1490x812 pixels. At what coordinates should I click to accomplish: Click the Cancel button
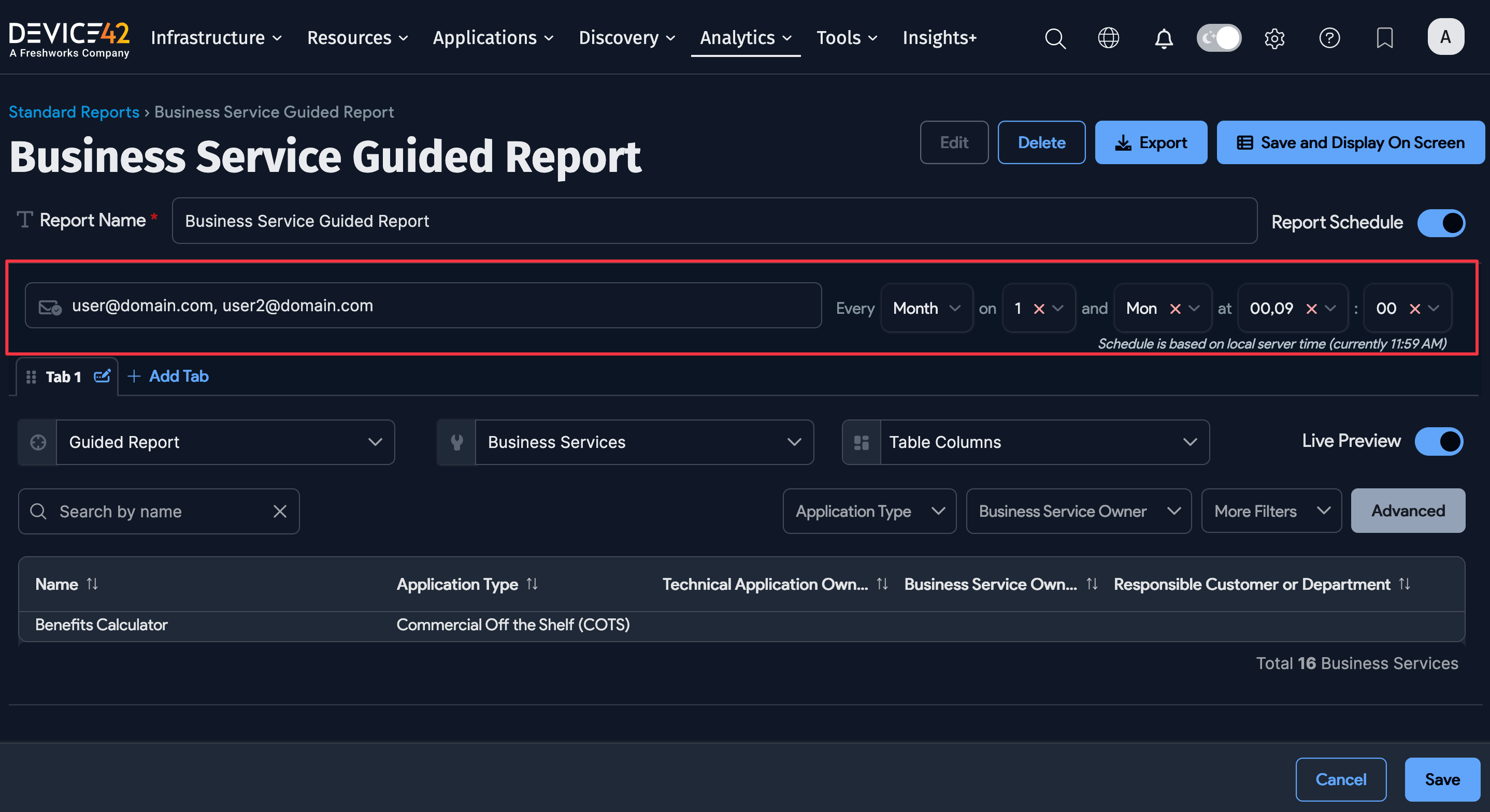(x=1341, y=779)
